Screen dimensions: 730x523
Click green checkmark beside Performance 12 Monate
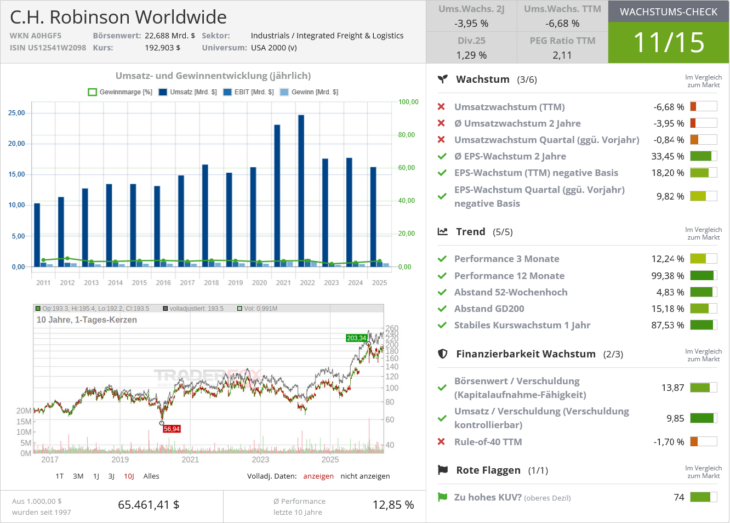click(442, 276)
